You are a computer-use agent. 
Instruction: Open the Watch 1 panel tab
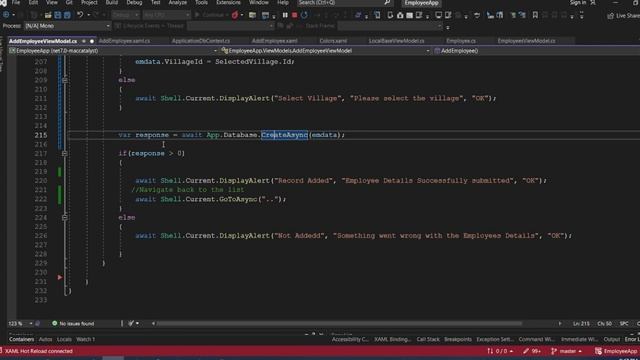point(85,339)
